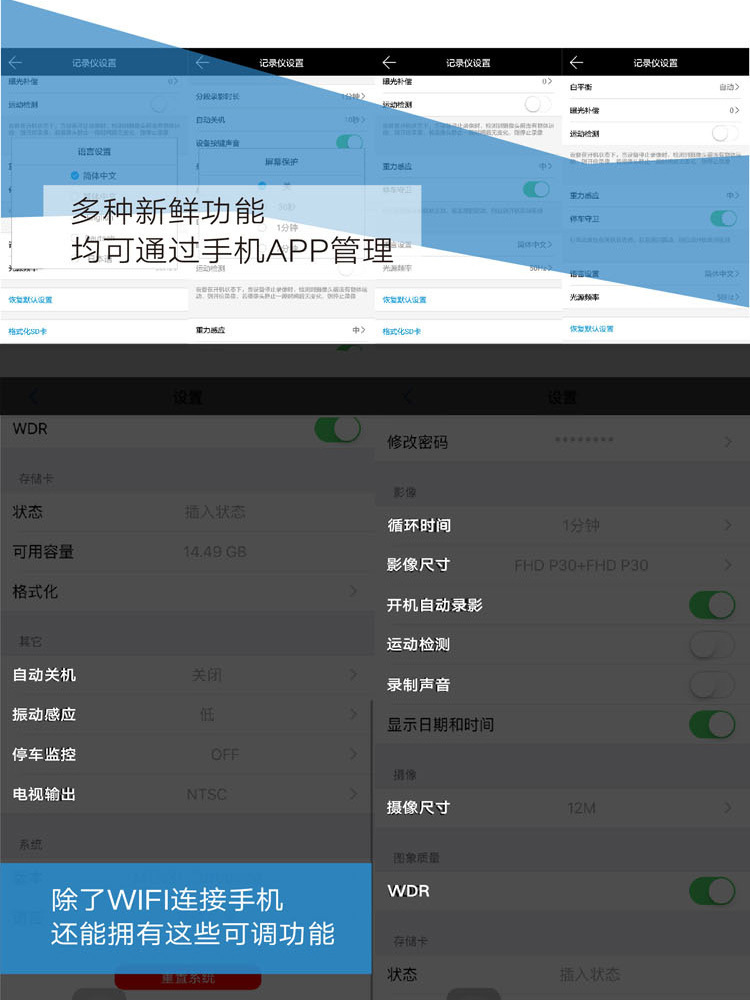The image size is (750, 1000).
Task: Tap back arrow on screen with 语言设置 dialog
Action: [15, 62]
